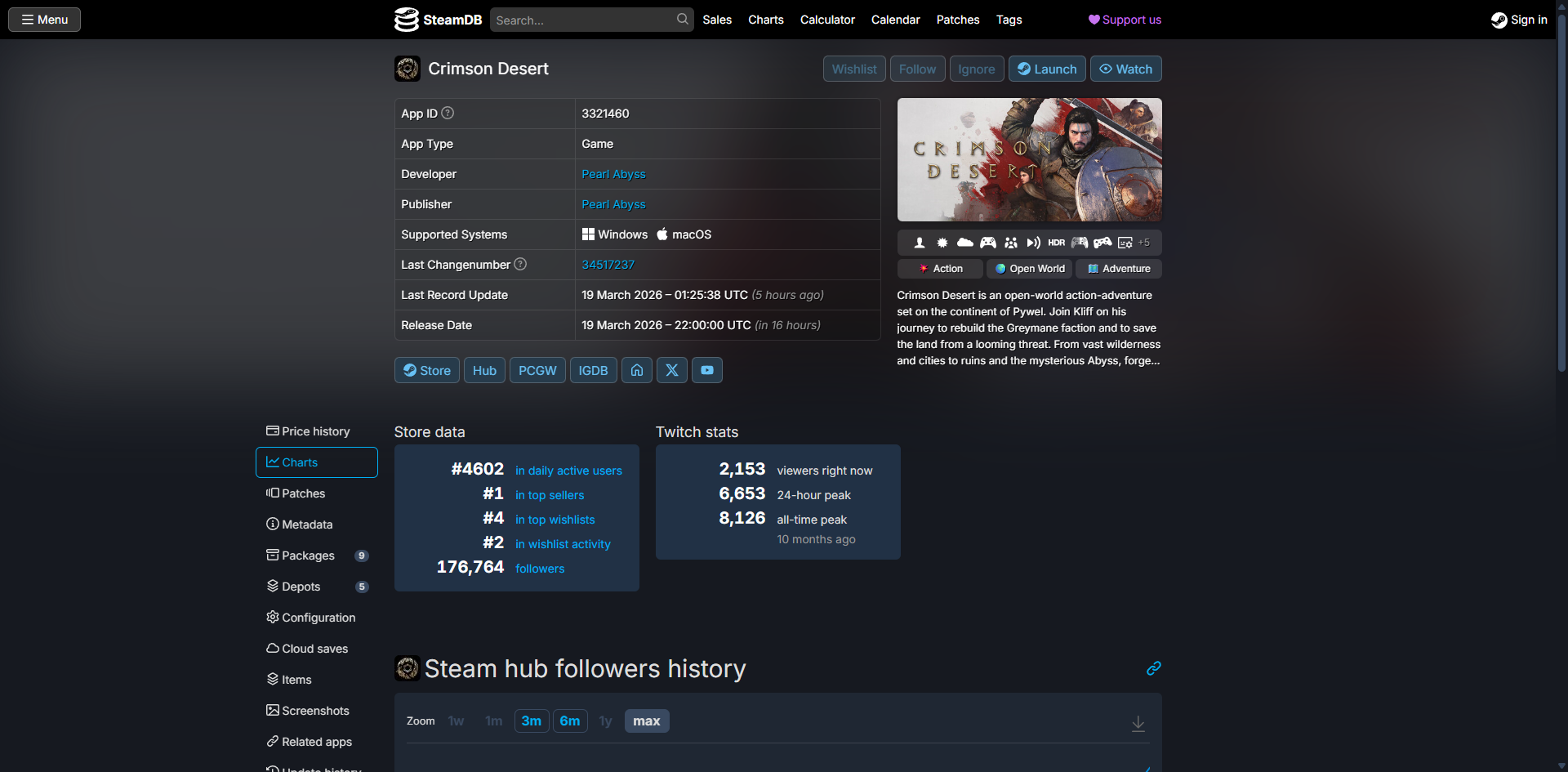Click the single-player feature icon
Image resolution: width=1568 pixels, height=772 pixels.
920,243
